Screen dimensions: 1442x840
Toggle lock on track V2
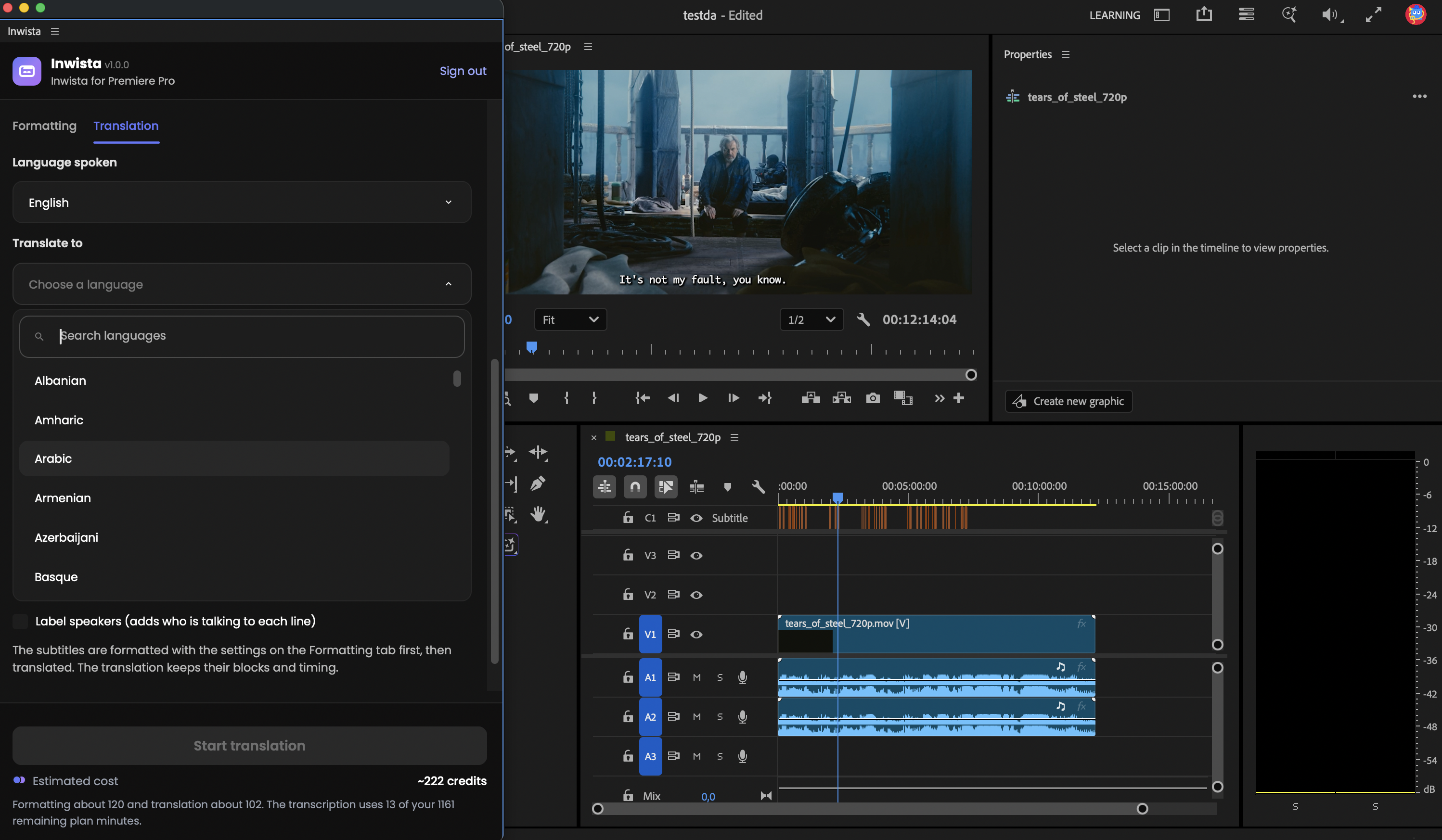628,595
